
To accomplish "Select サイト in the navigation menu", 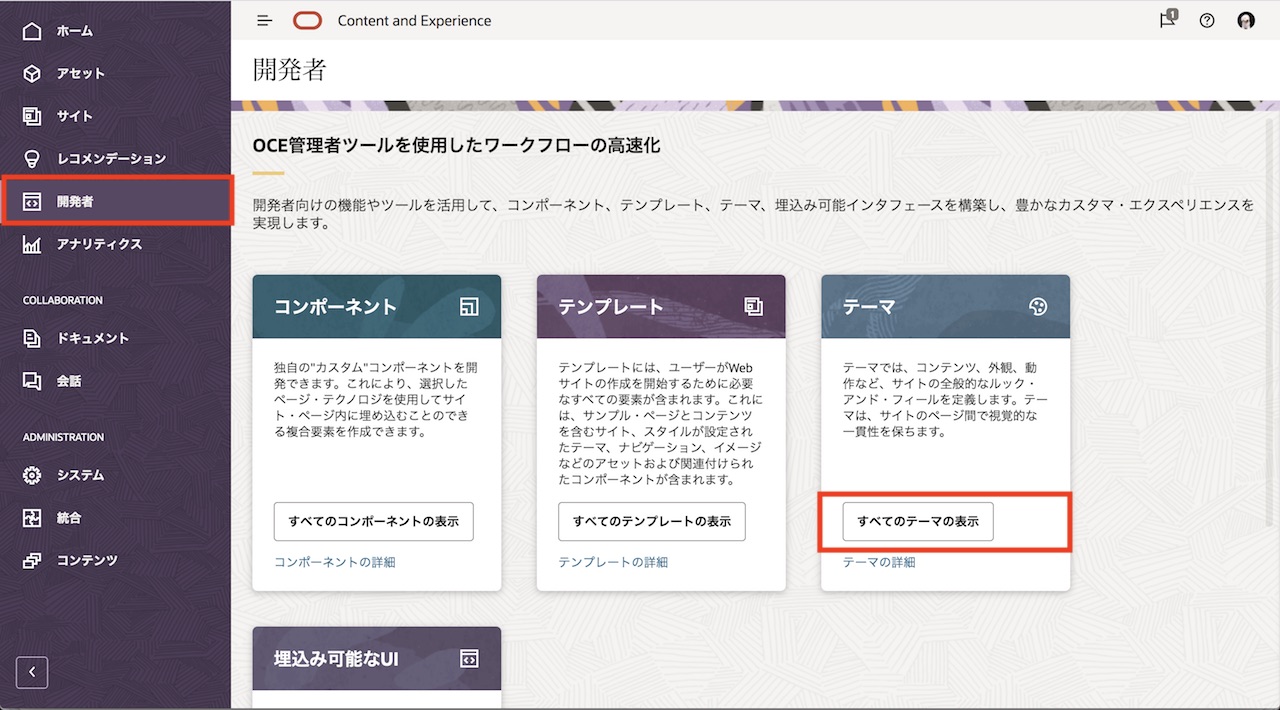I will (75, 116).
